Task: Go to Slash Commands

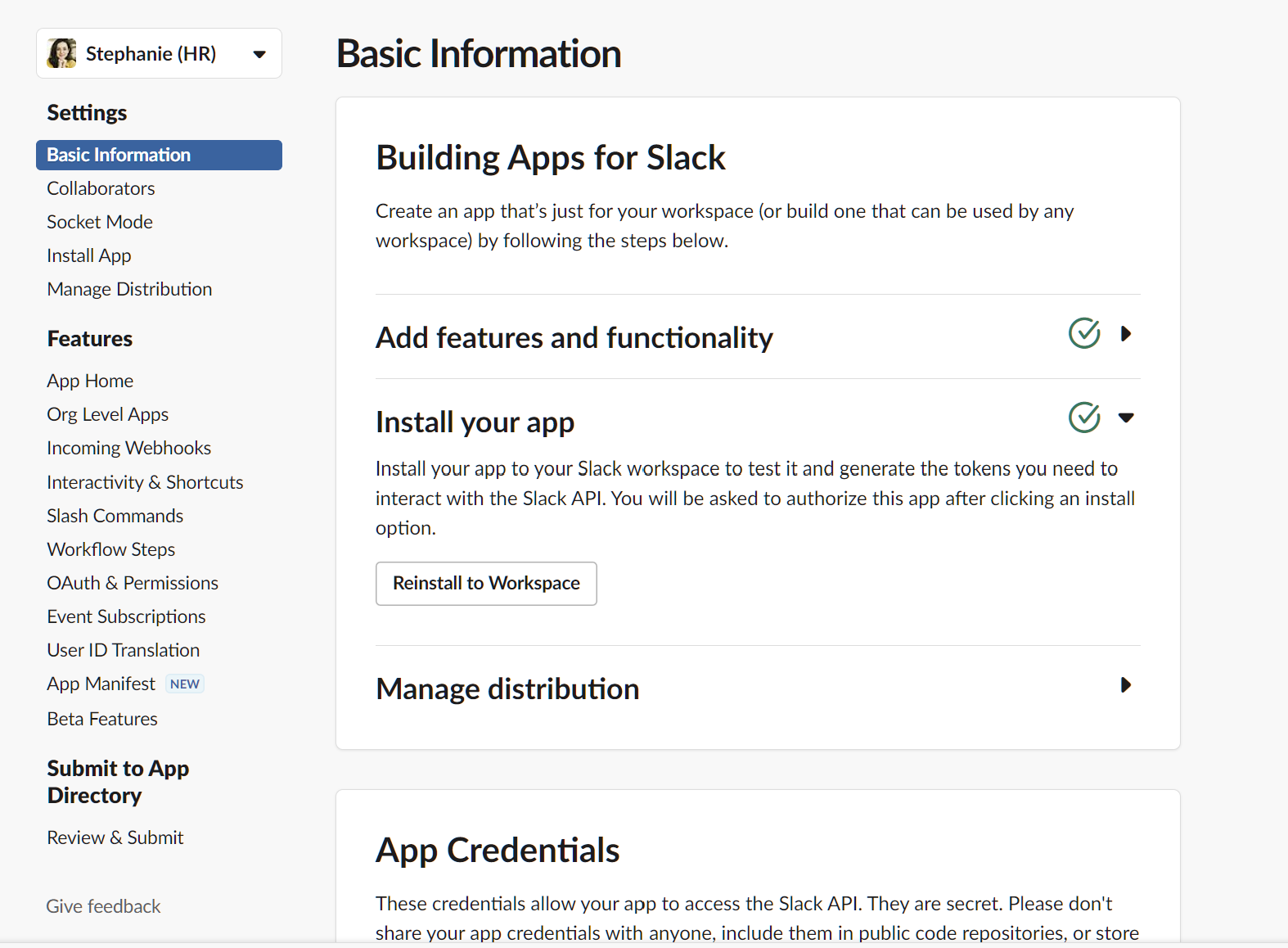Action: [115, 516]
